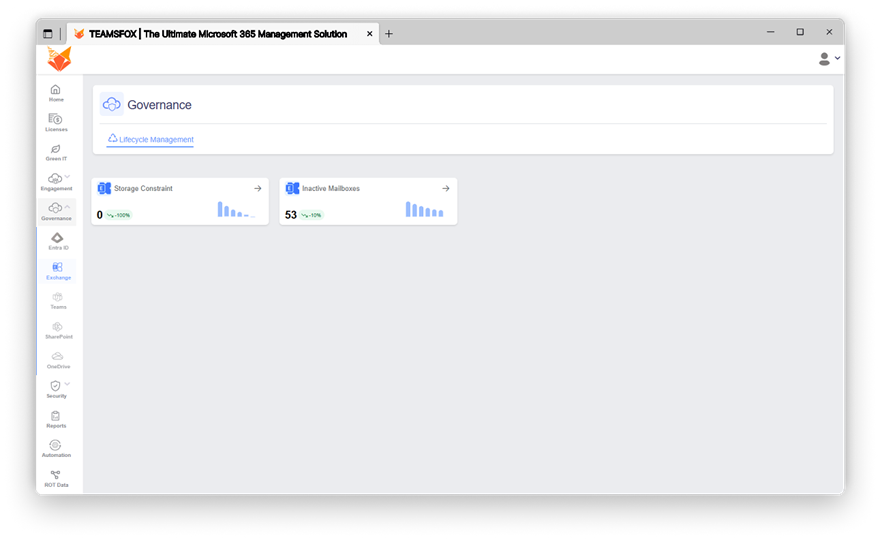The image size is (880, 540).
Task: Click the TeamsFox fox logo
Action: (59, 59)
